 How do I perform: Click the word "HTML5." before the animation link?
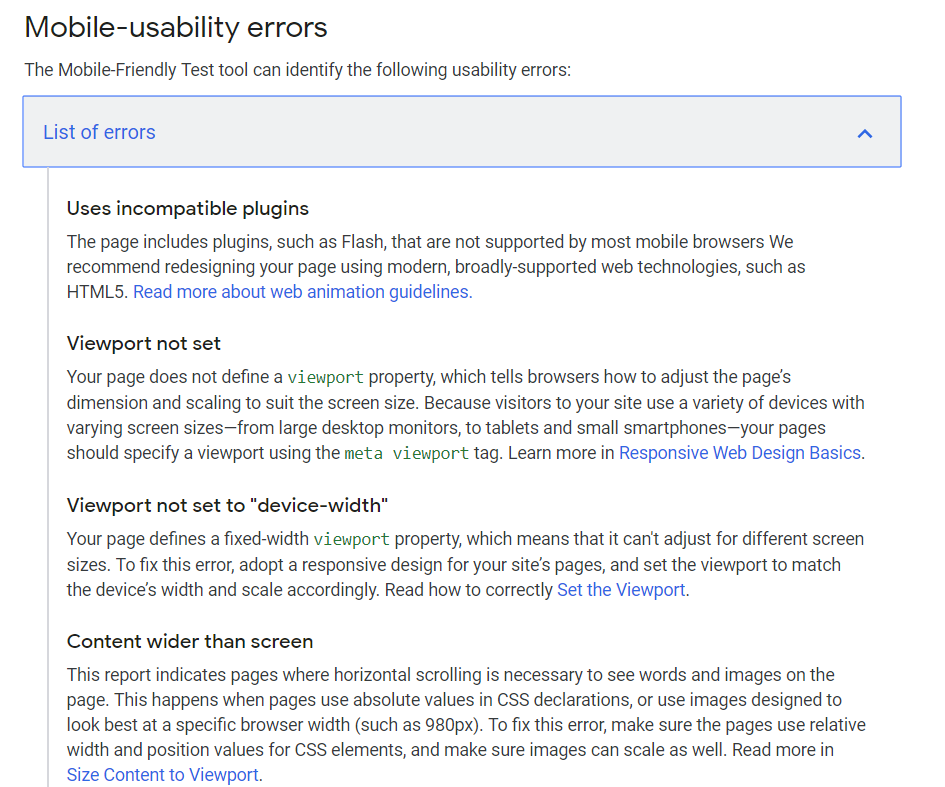pyautogui.click(x=98, y=292)
